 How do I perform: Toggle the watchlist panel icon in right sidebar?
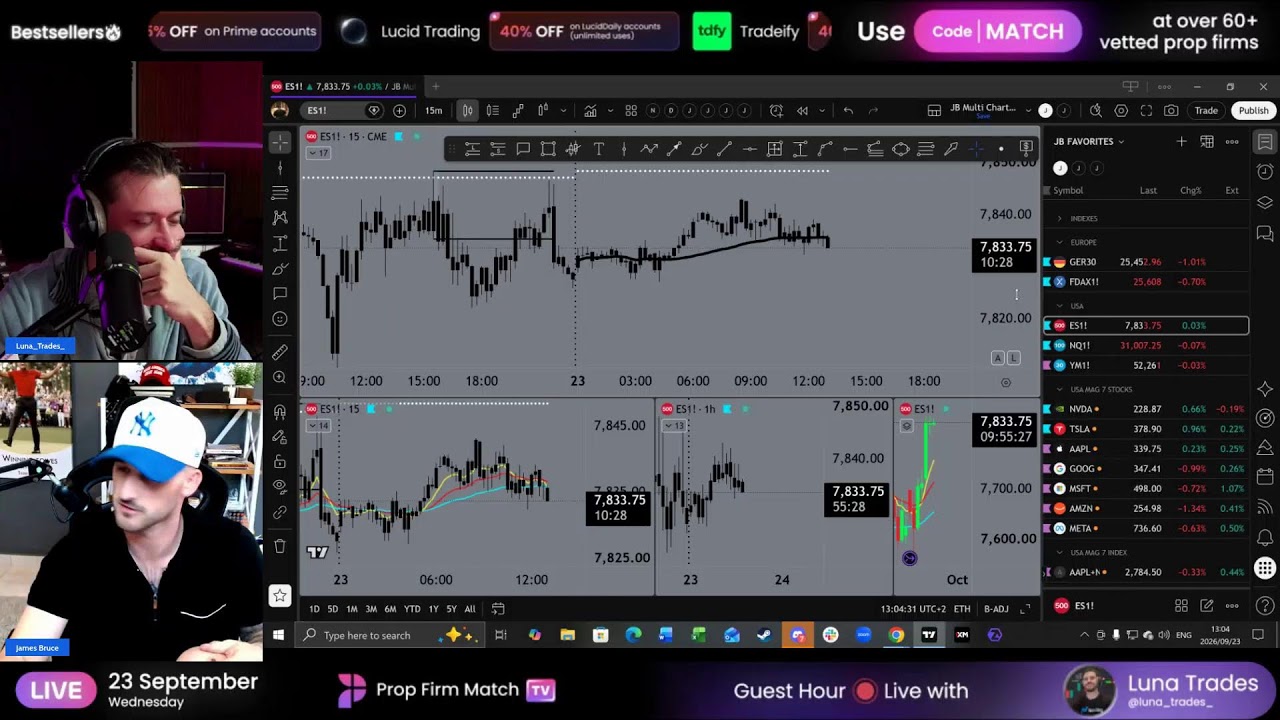pyautogui.click(x=1265, y=141)
